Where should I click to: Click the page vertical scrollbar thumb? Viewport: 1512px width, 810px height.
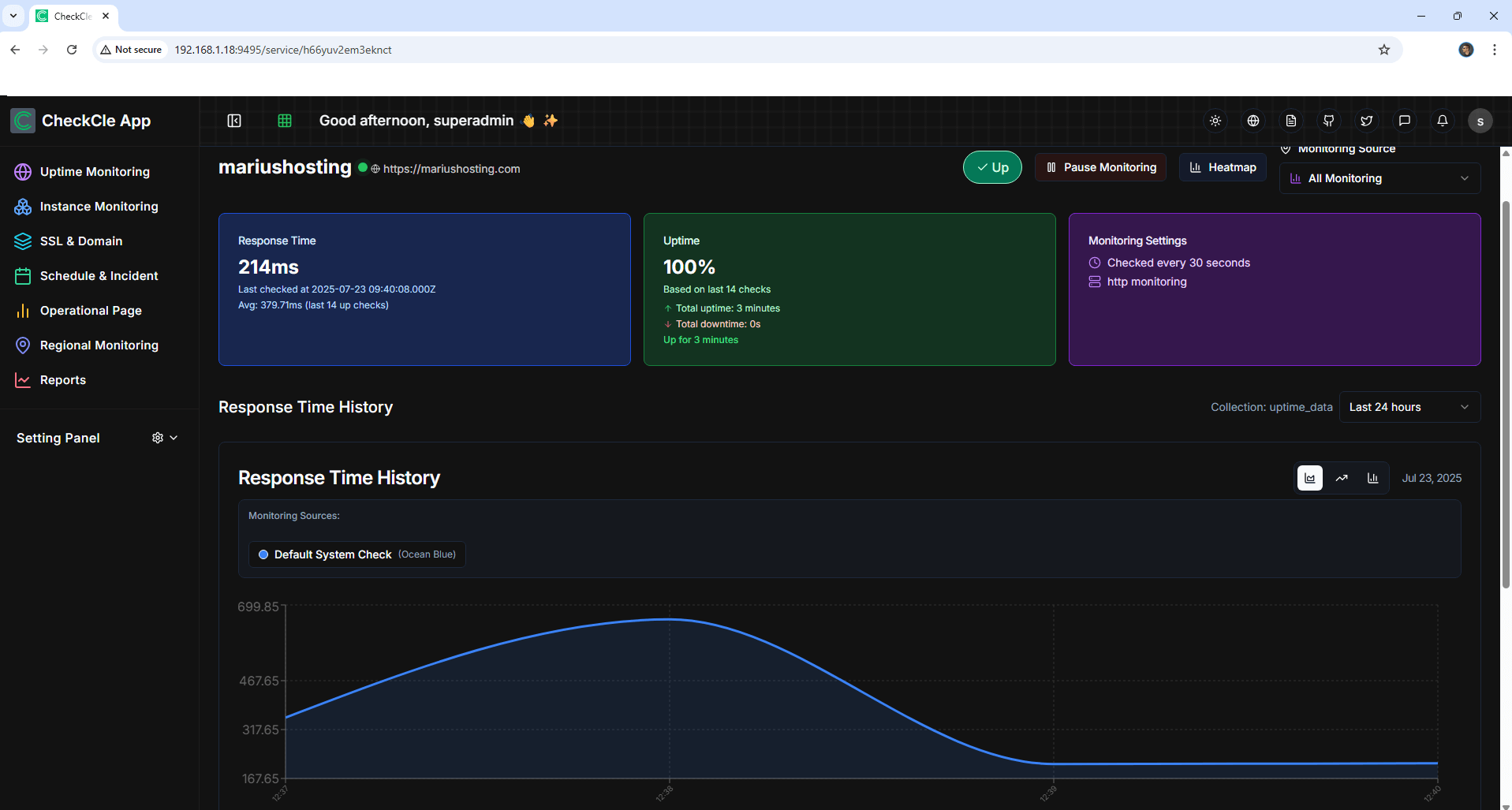(1505, 394)
